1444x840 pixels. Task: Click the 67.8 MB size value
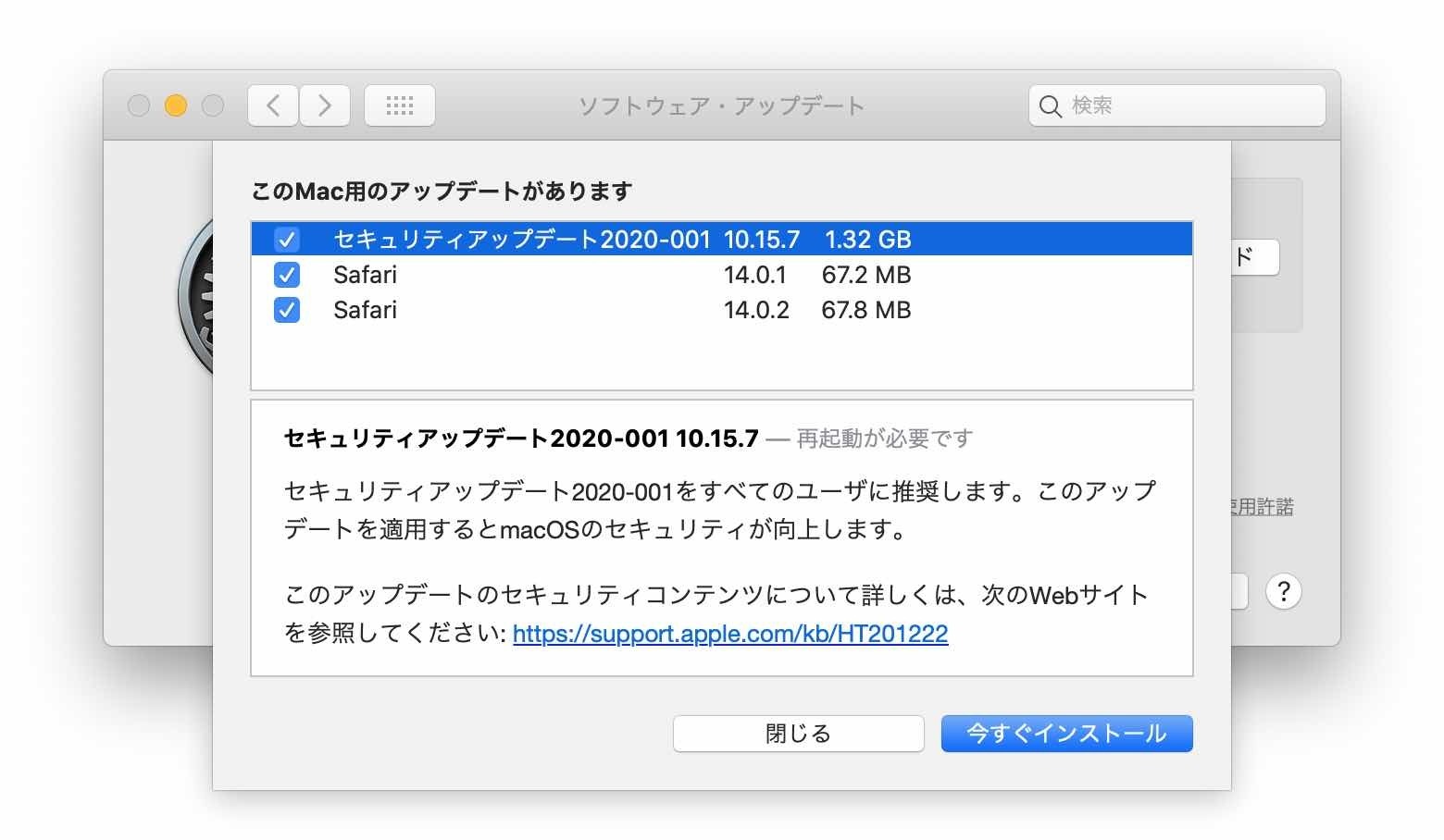[866, 310]
